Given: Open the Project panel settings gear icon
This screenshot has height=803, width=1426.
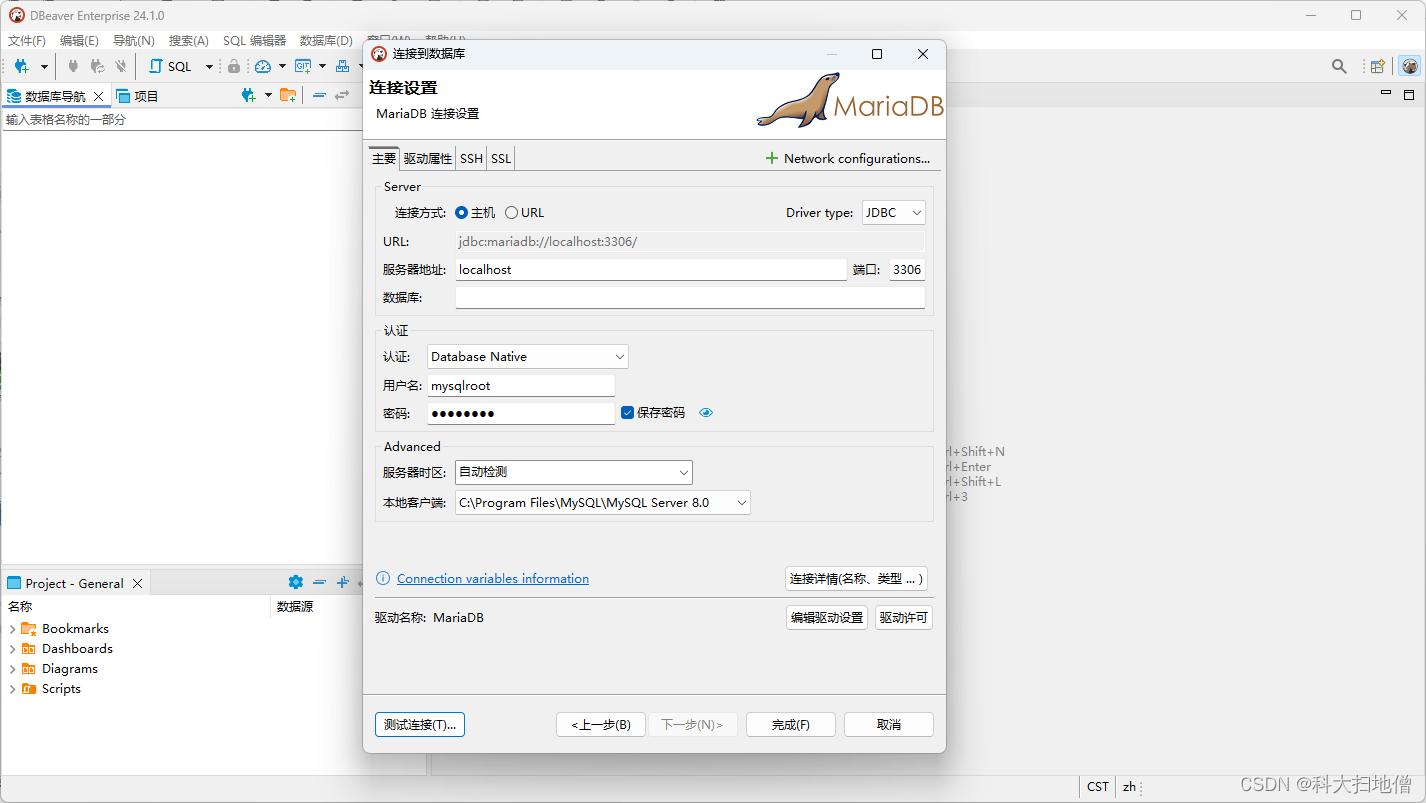Looking at the screenshot, I should (x=295, y=582).
